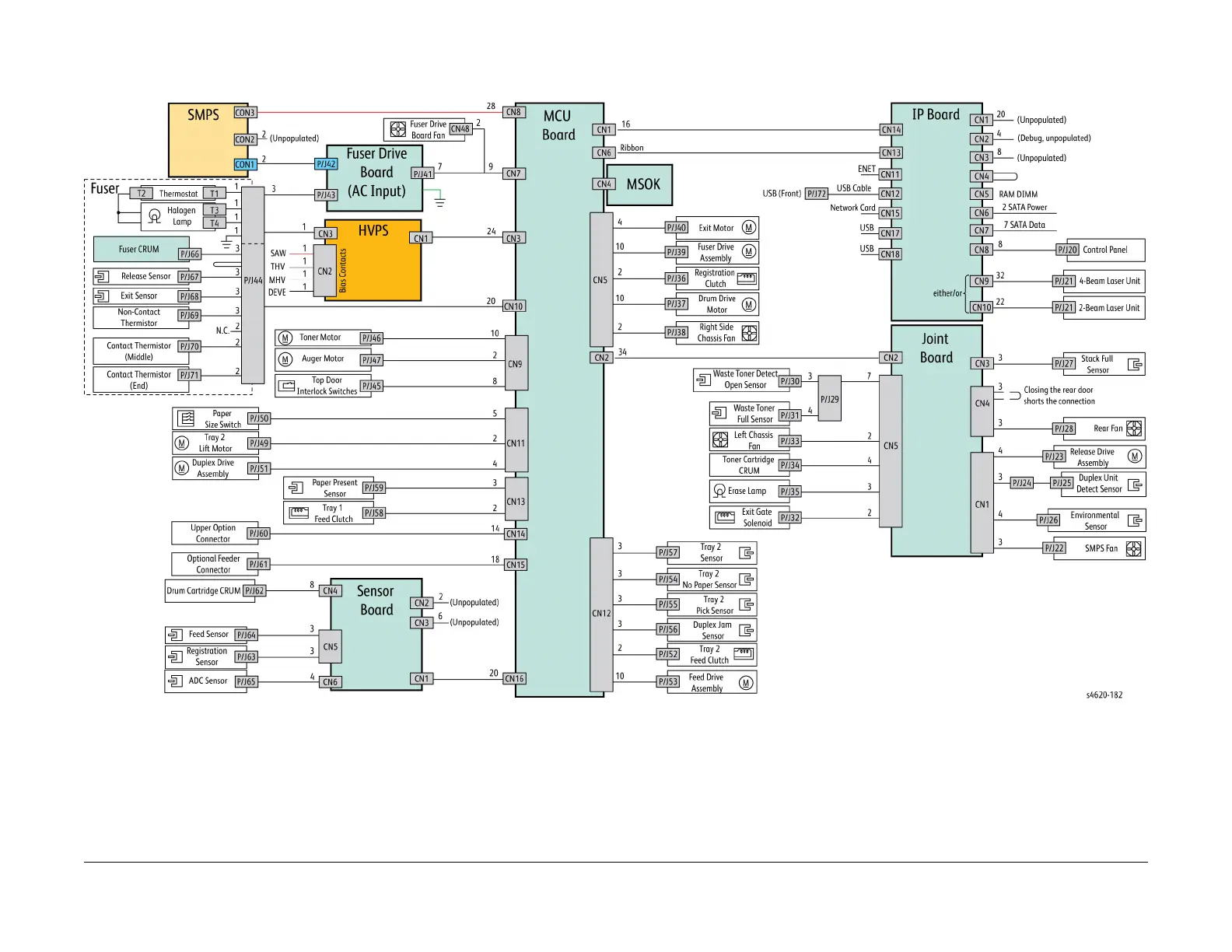Select the Waste Toner Full Sensor symbol
Viewport: 1232px width, 952px height.
tap(719, 413)
